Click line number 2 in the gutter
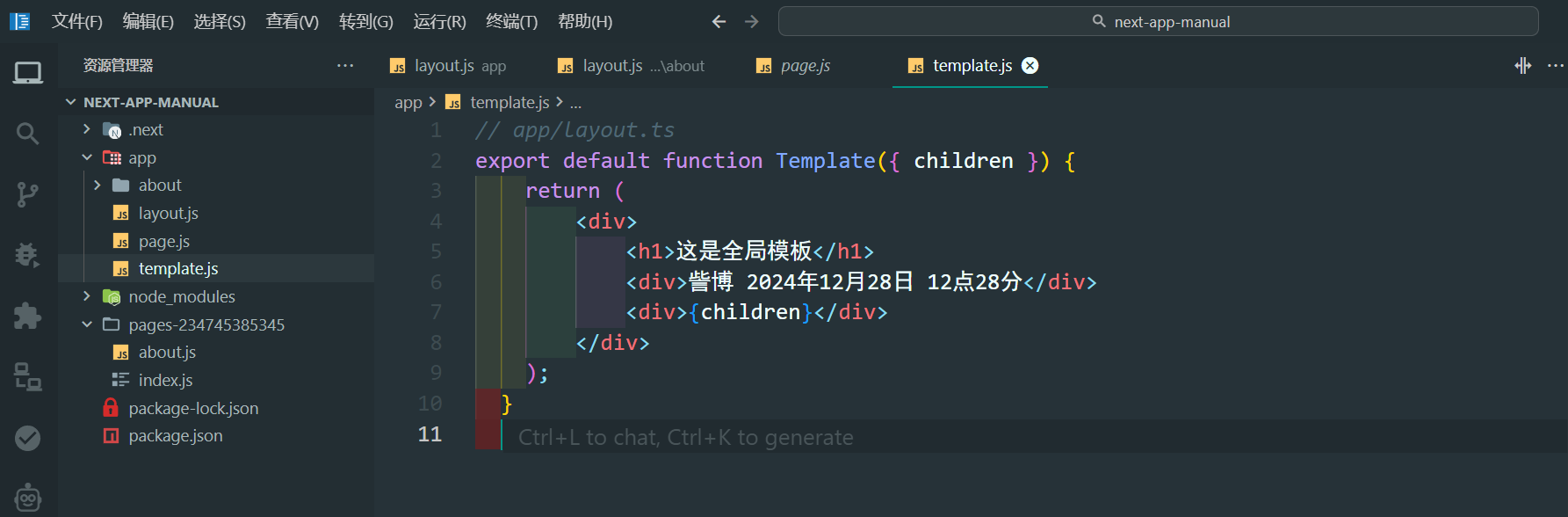 pyautogui.click(x=436, y=161)
